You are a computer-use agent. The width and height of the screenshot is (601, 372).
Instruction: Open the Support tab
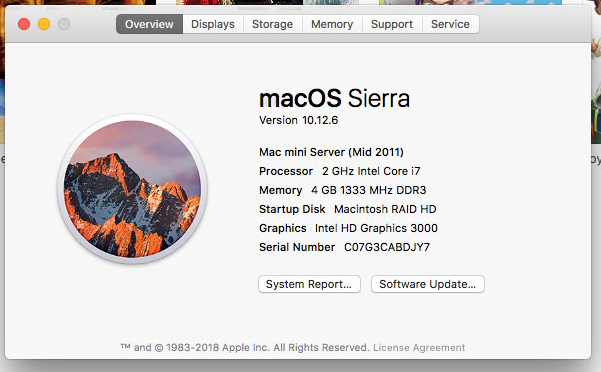point(392,24)
